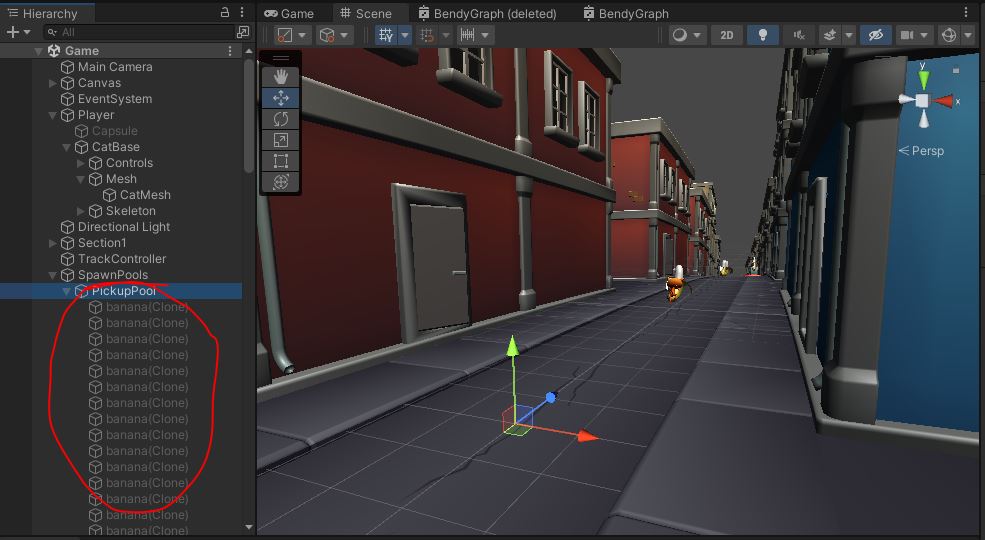The image size is (985, 540).
Task: Activate the Move tool in Scene toolbar
Action: 281,98
